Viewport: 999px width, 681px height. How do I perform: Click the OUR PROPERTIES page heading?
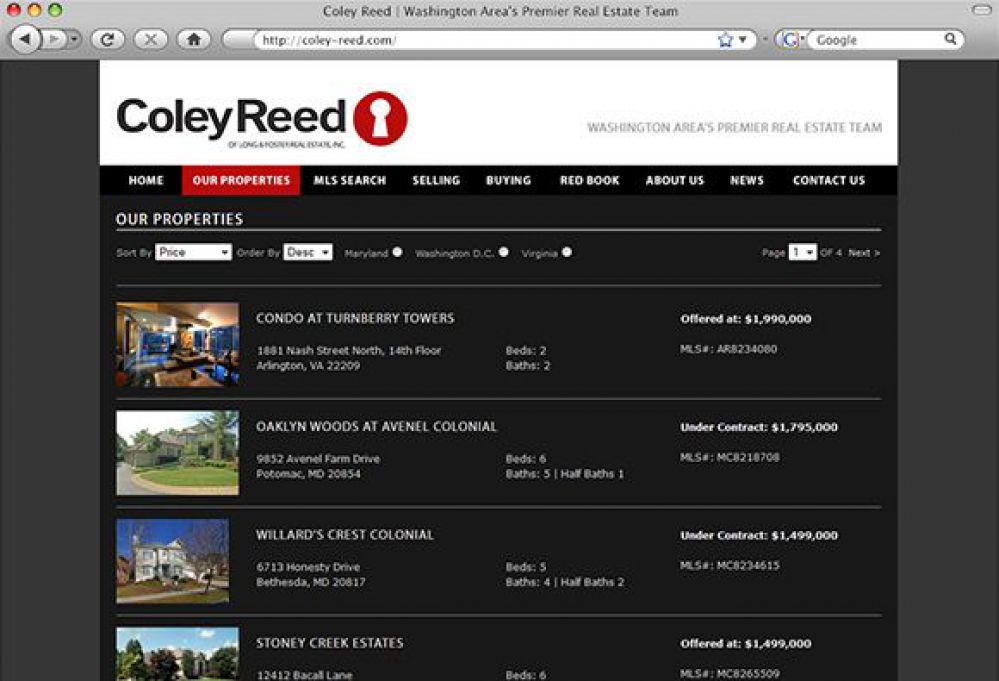pyautogui.click(x=180, y=219)
